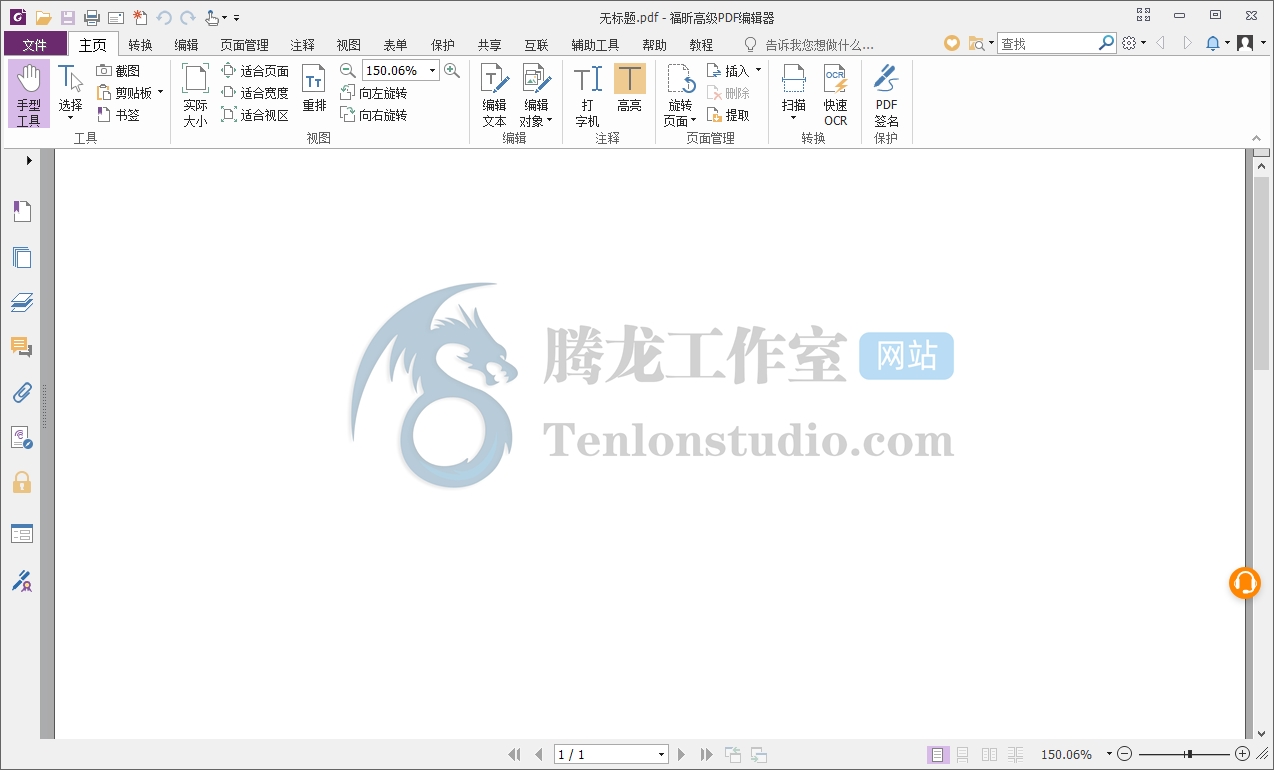Choose Fit Width (适合宽度)
1274x770 pixels.
[255, 93]
